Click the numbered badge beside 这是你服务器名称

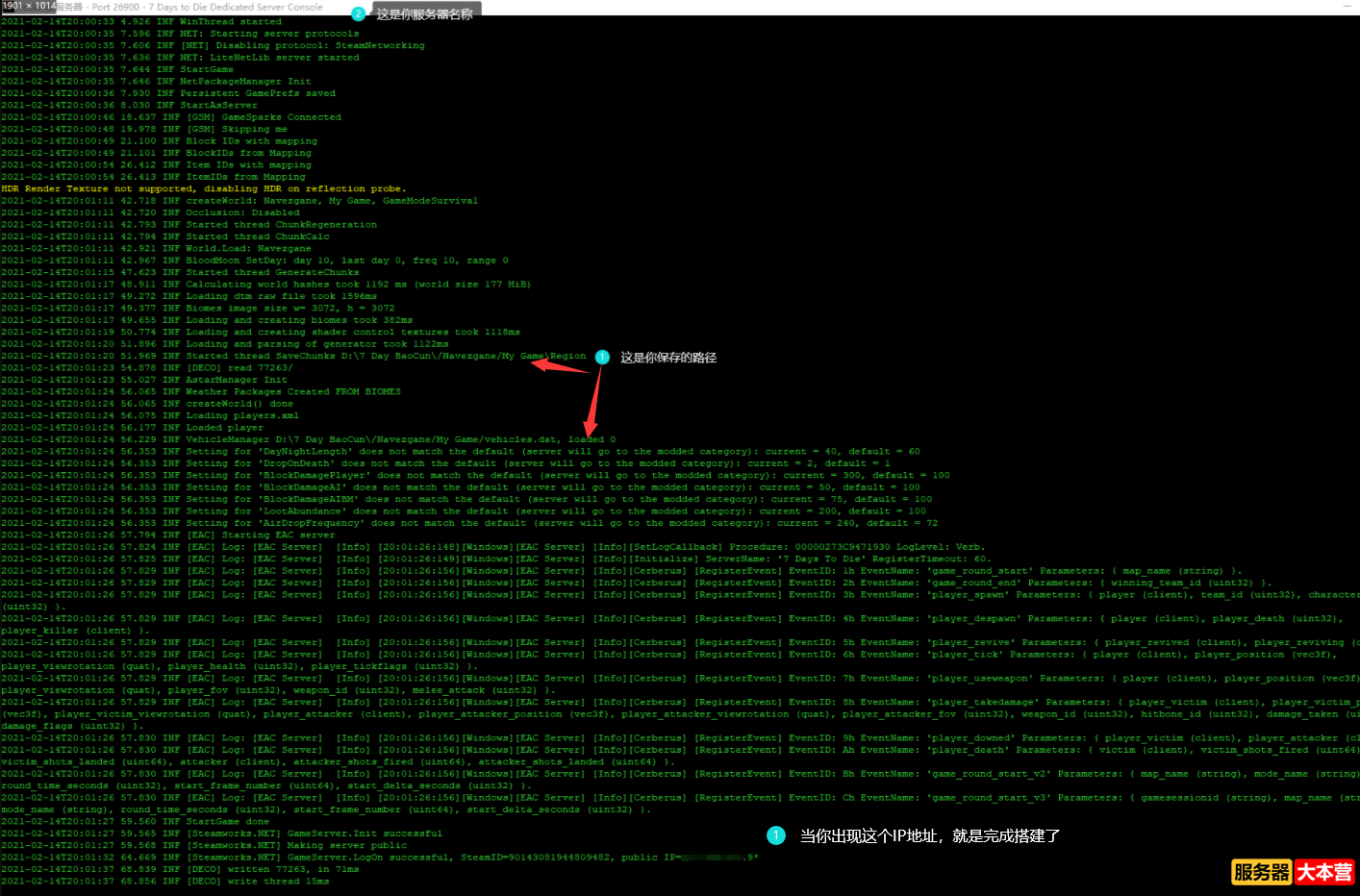point(358,13)
